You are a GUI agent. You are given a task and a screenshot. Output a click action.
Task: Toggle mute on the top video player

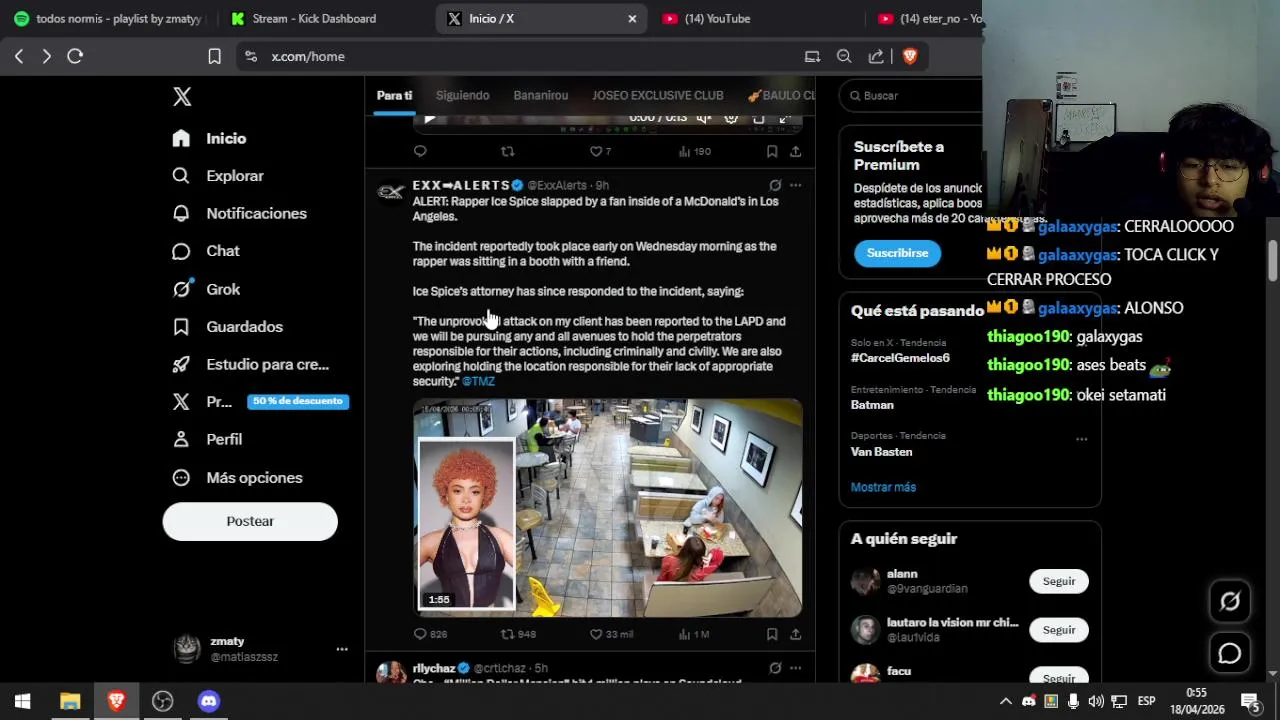(x=705, y=118)
